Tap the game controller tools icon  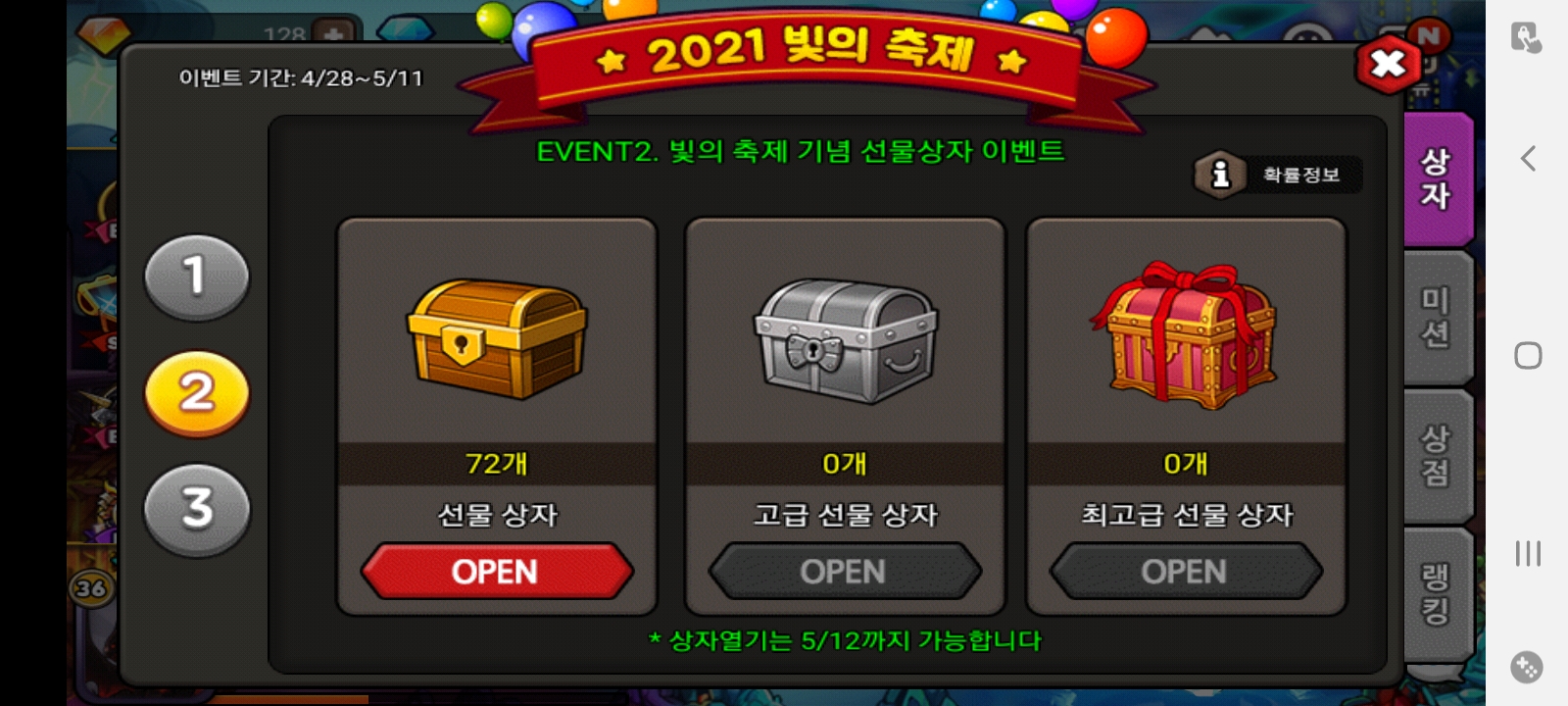(x=1526, y=667)
